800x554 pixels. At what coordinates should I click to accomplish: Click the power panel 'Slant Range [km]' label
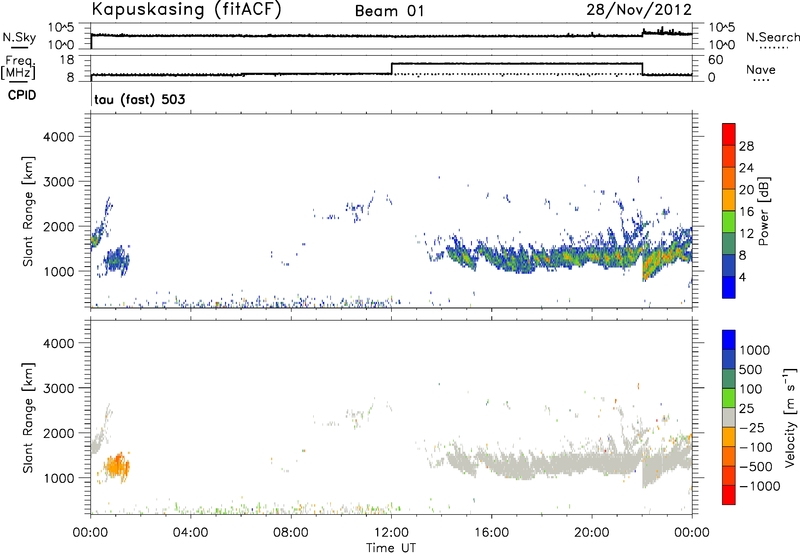coord(28,211)
